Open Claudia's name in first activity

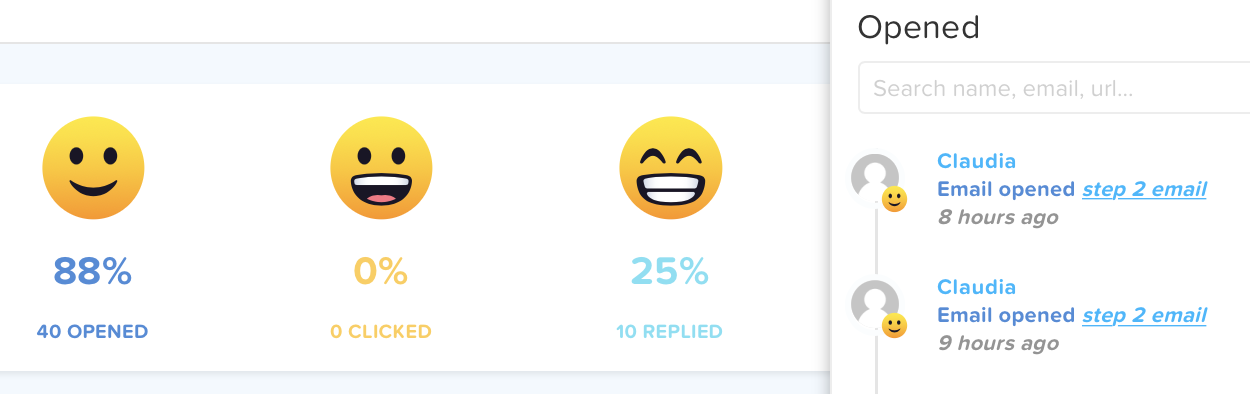click(977, 161)
